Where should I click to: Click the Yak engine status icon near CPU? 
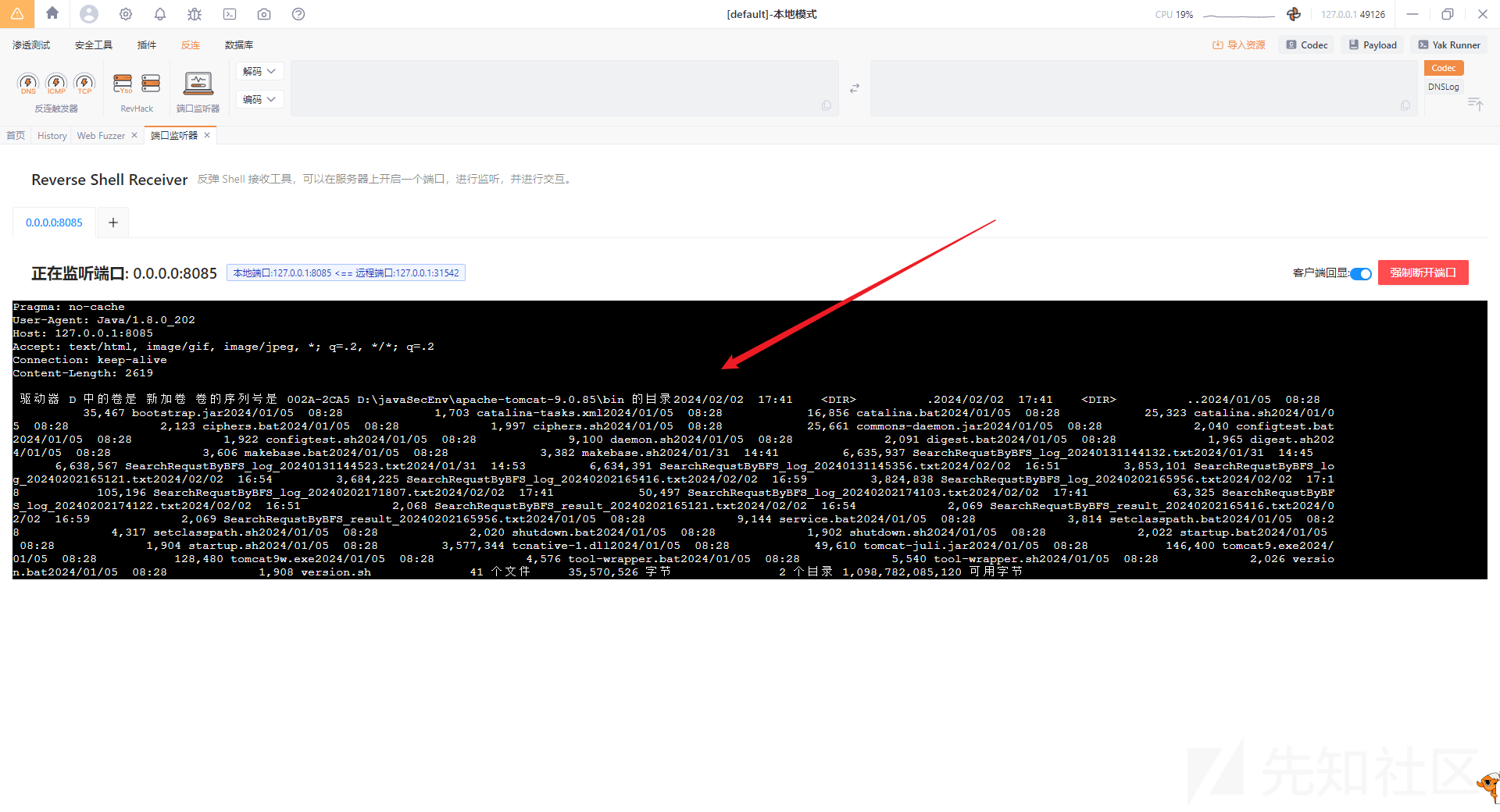1294,14
